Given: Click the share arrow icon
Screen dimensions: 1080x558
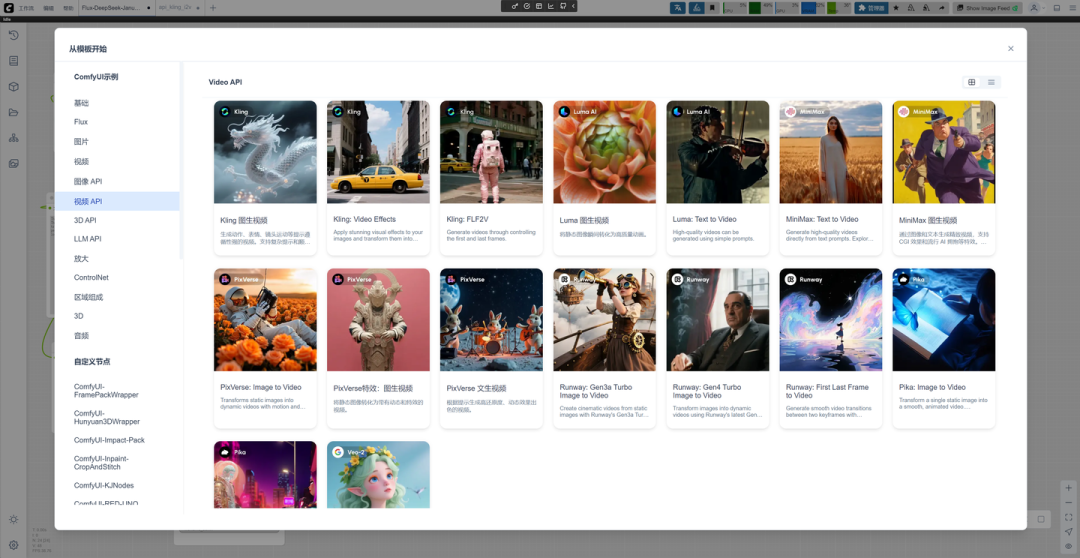Looking at the screenshot, I should coord(942,8).
